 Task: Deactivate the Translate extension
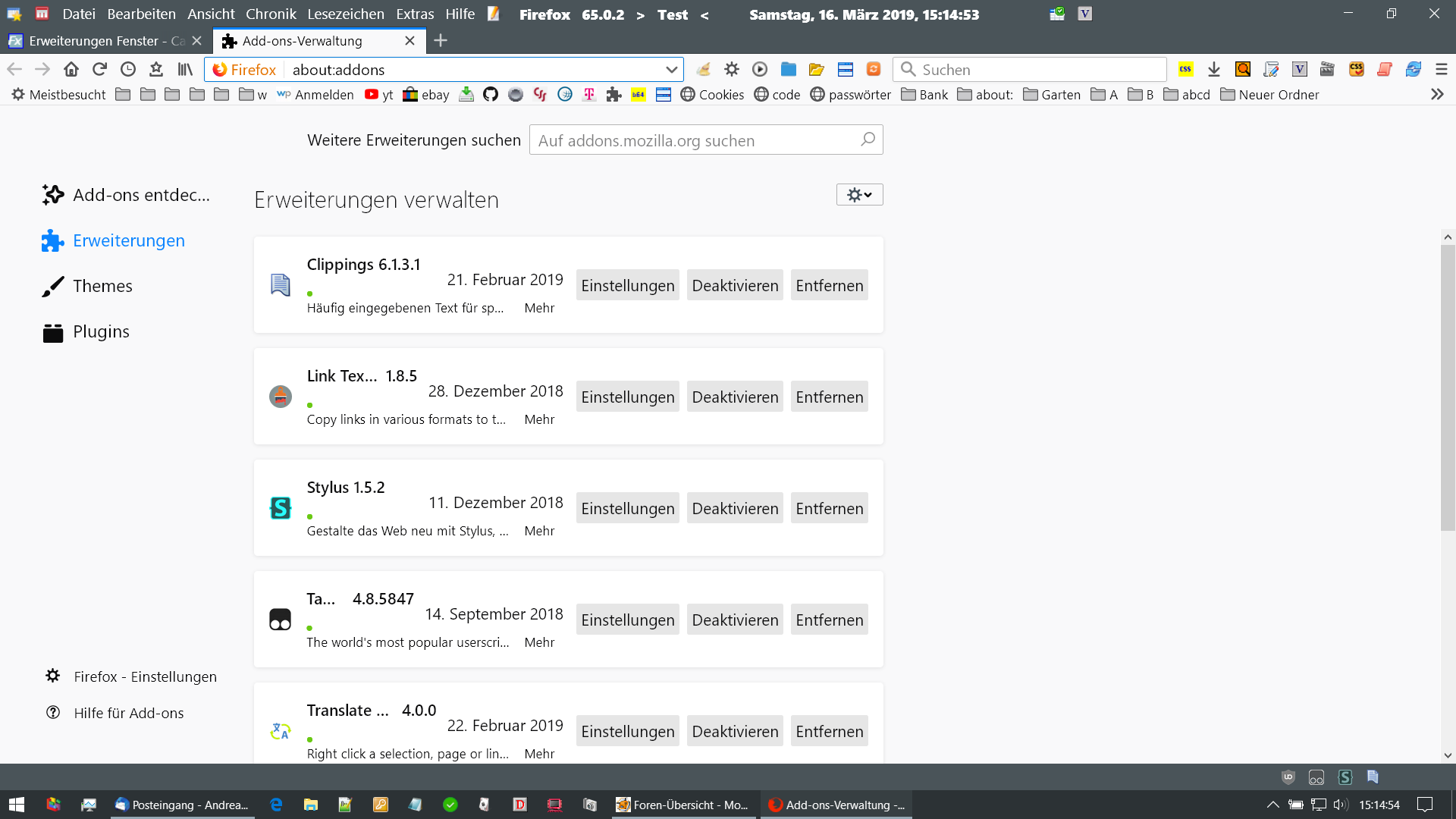click(x=735, y=731)
